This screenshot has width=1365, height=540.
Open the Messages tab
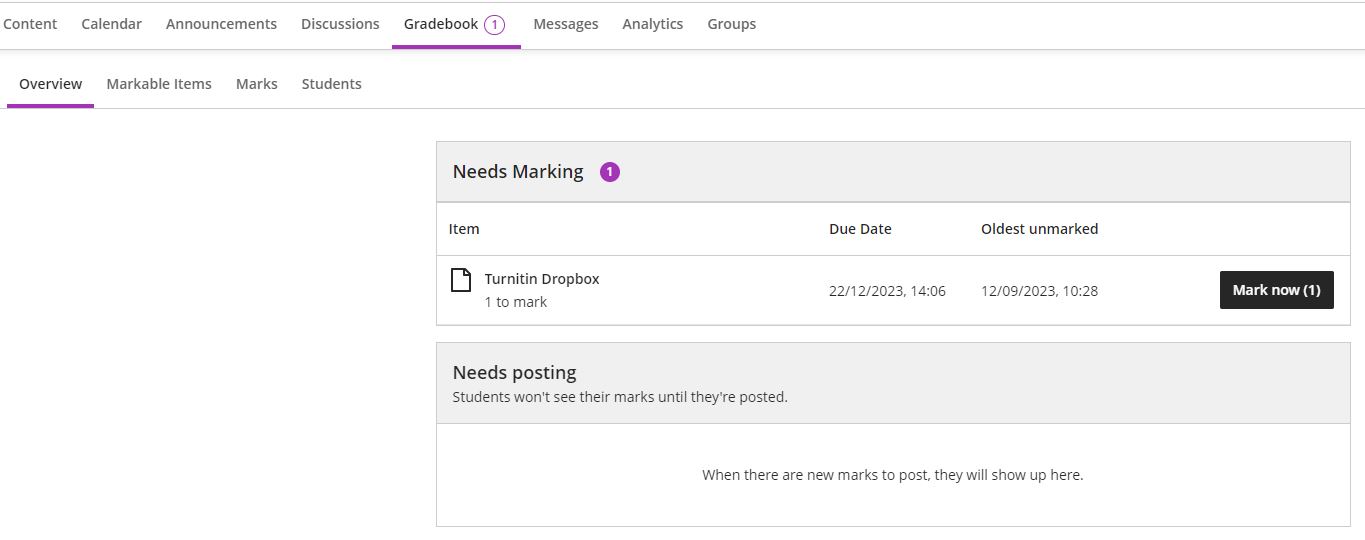(565, 24)
